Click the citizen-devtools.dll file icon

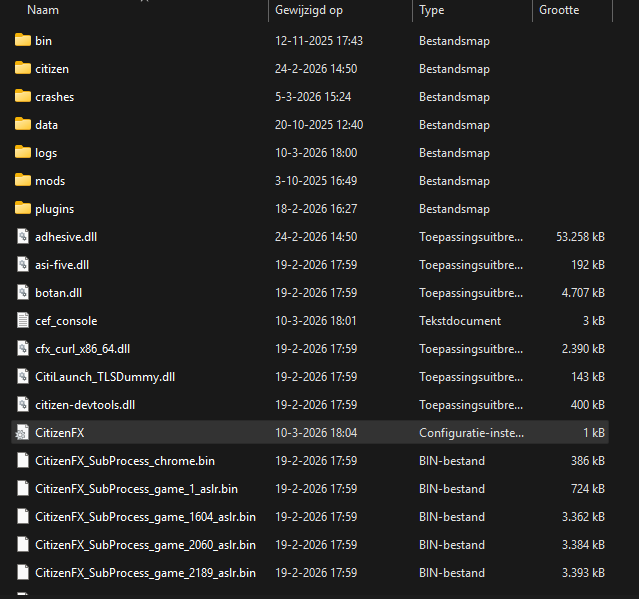23,405
